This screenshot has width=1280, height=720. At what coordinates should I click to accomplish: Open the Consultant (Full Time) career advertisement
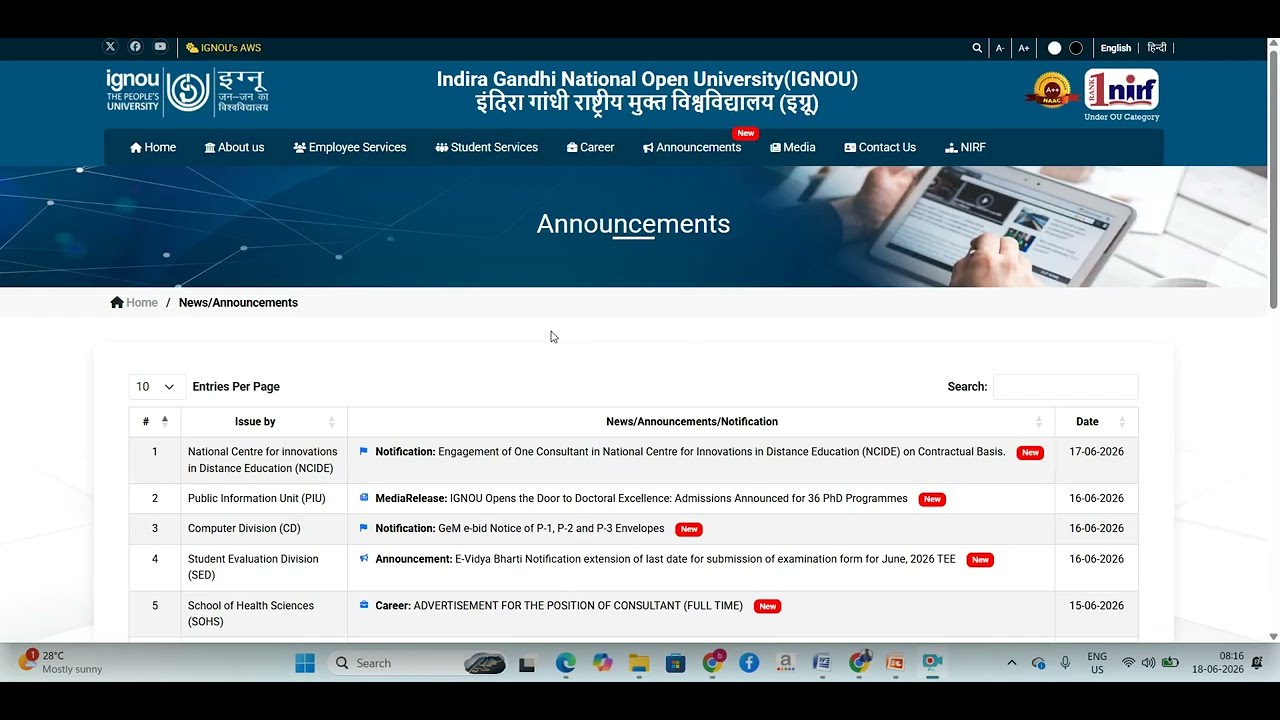559,605
